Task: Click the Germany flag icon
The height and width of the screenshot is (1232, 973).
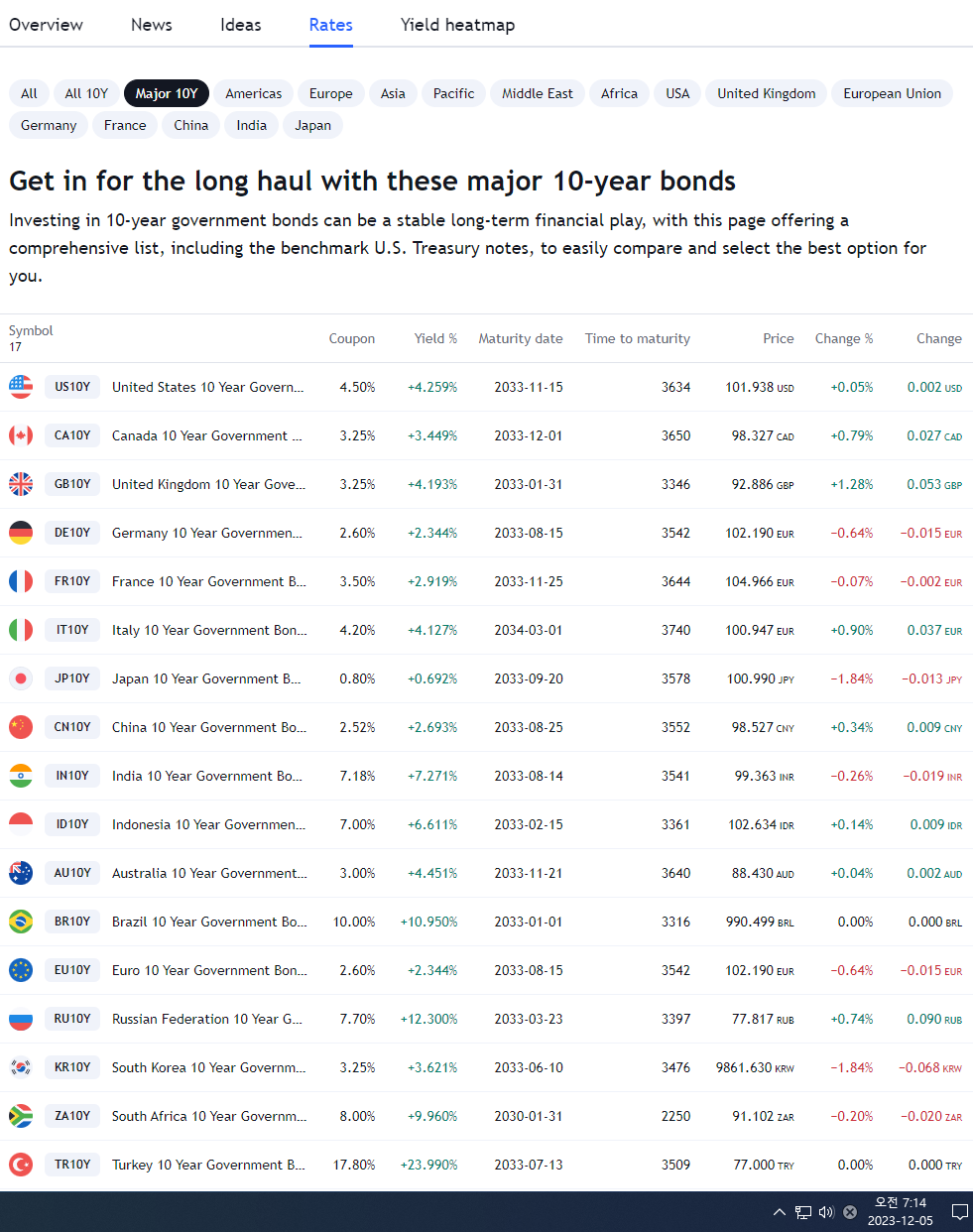Action: (21, 533)
